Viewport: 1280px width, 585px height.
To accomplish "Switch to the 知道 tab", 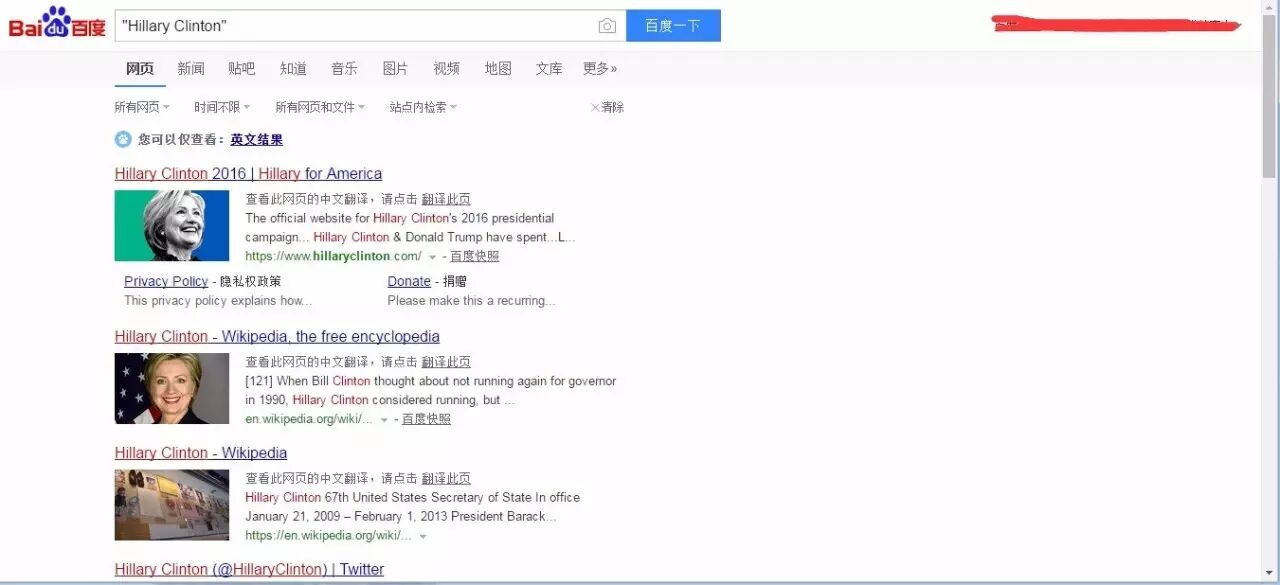I will (x=293, y=69).
